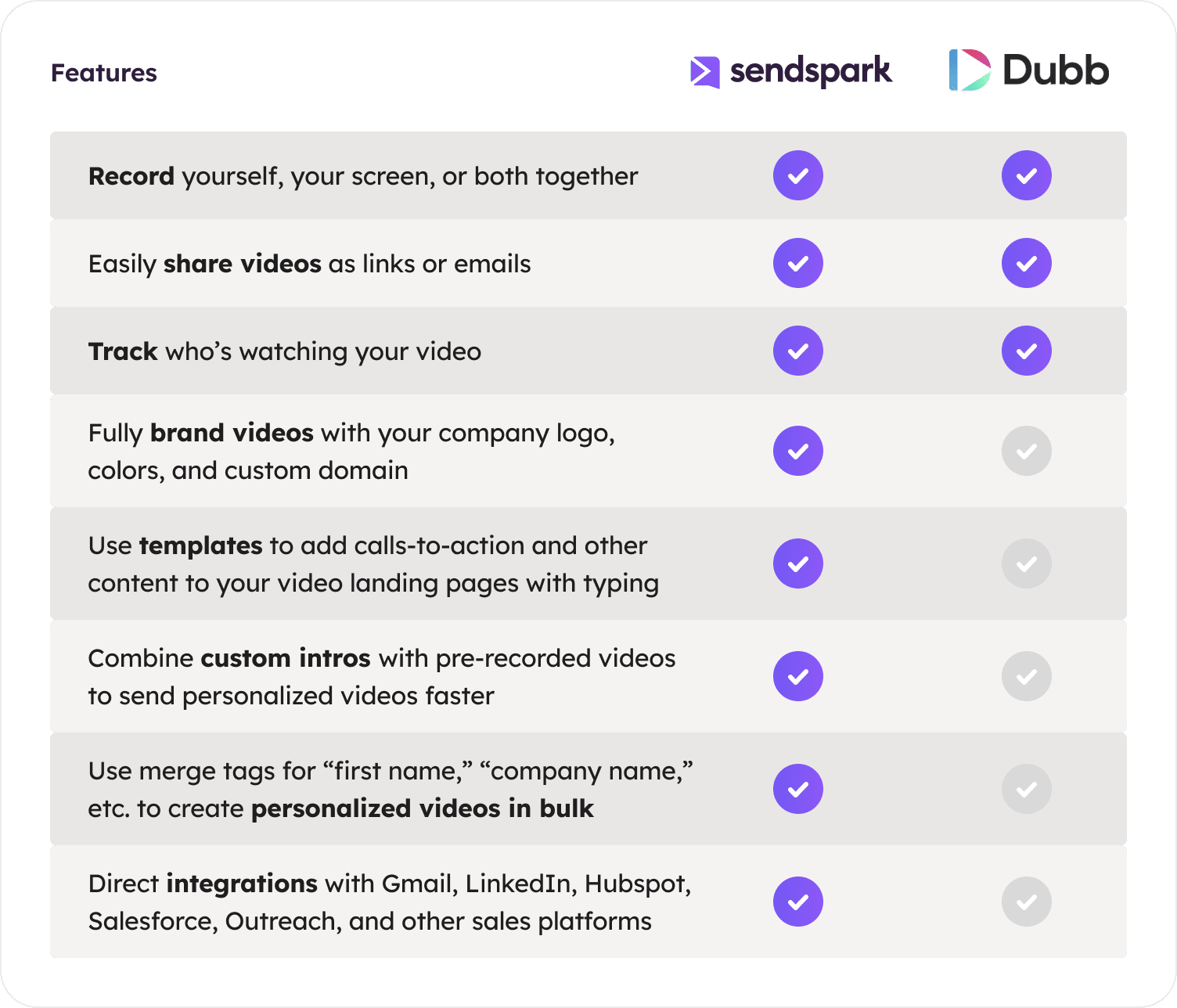Click Sendspark checkmark for custom intros row
Viewport: 1177px width, 1008px height.
click(x=798, y=676)
